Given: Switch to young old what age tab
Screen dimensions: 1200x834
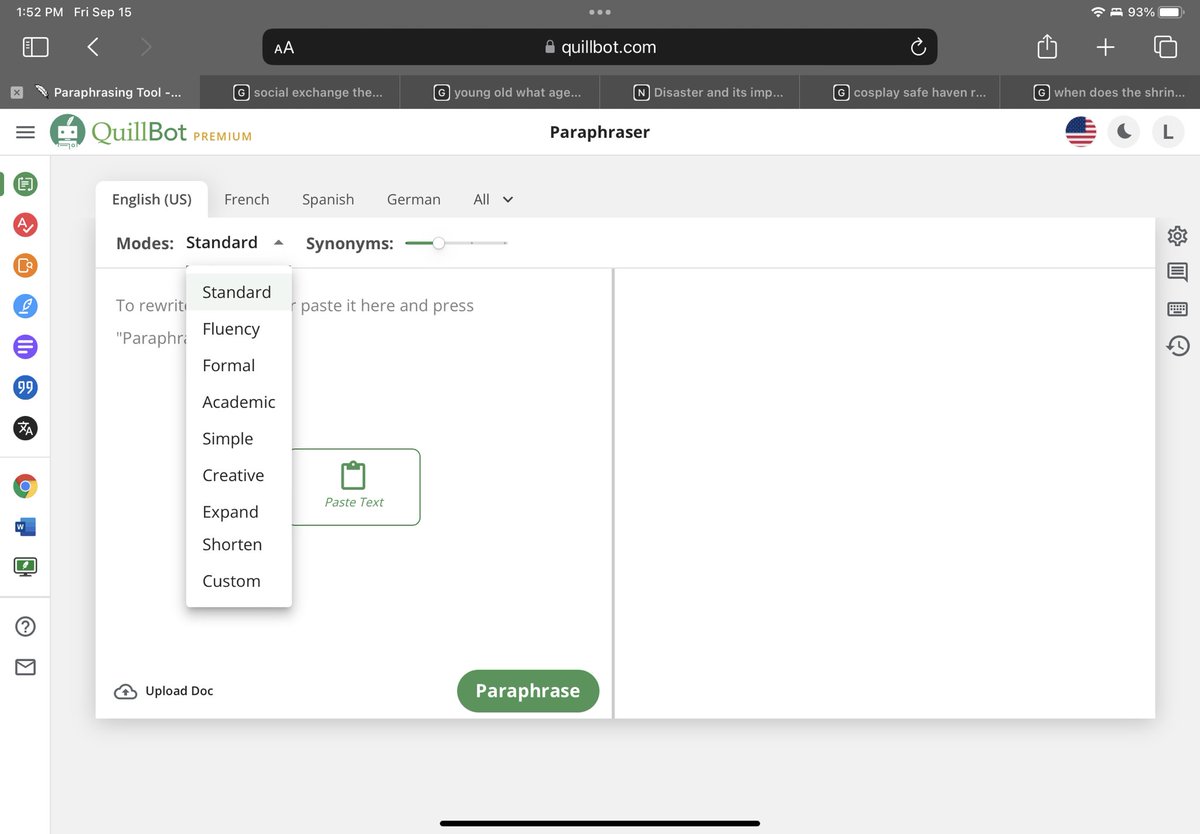Looking at the screenshot, I should click(500, 92).
